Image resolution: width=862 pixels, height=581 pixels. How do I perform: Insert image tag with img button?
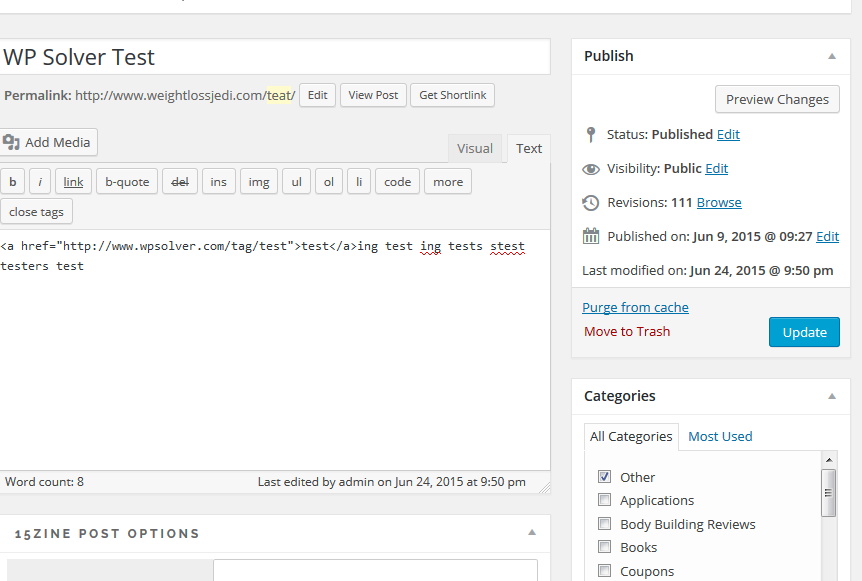[259, 181]
